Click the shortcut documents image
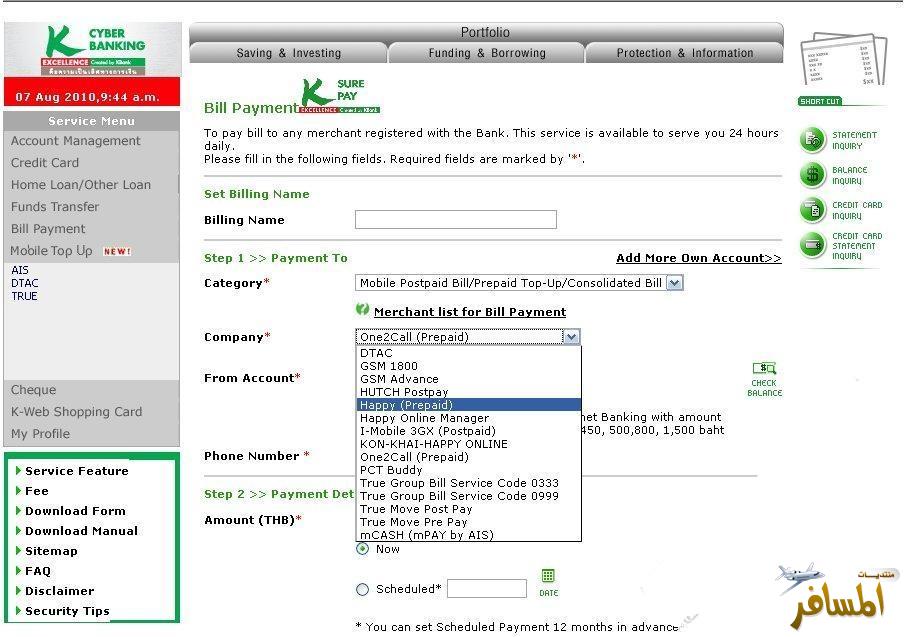The image size is (908, 637). (844, 60)
